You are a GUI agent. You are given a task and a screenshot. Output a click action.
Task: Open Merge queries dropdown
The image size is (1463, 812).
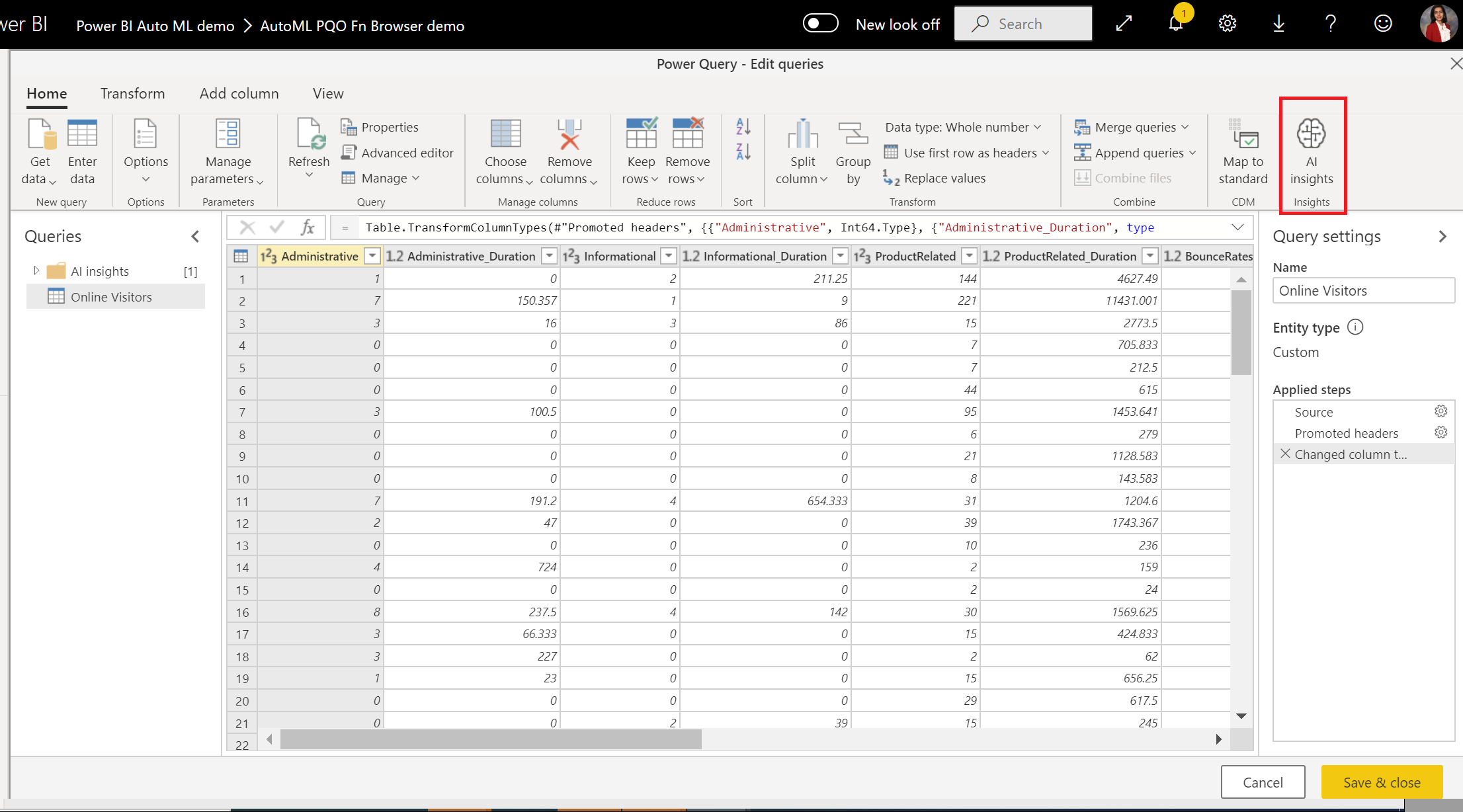[x=1131, y=127]
